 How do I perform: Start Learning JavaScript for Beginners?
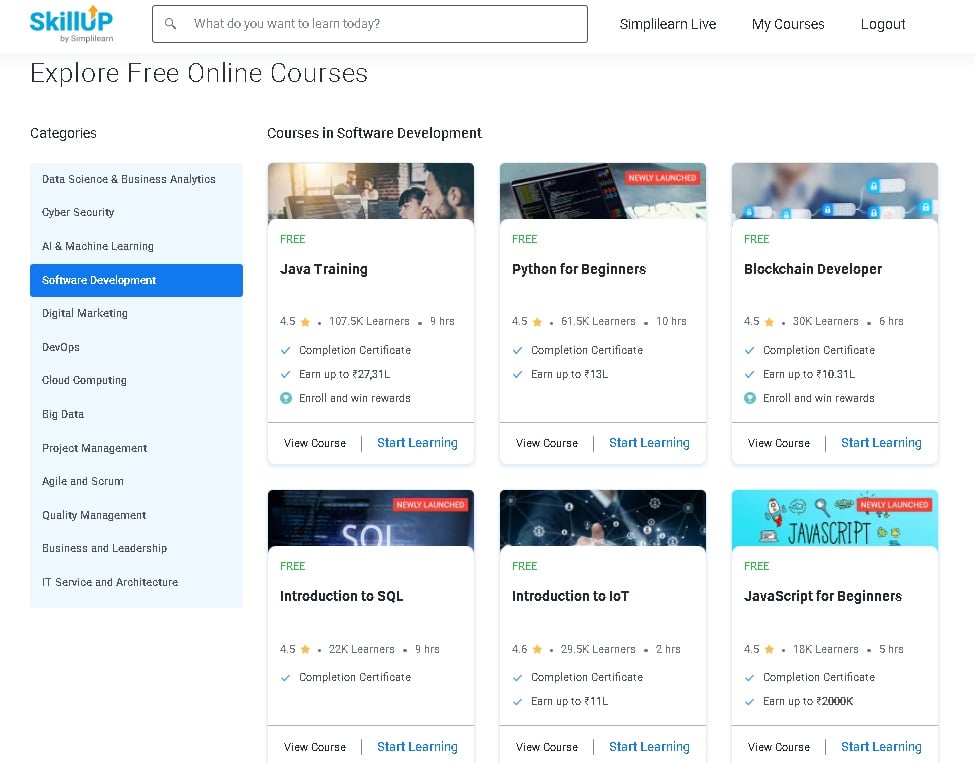click(881, 747)
